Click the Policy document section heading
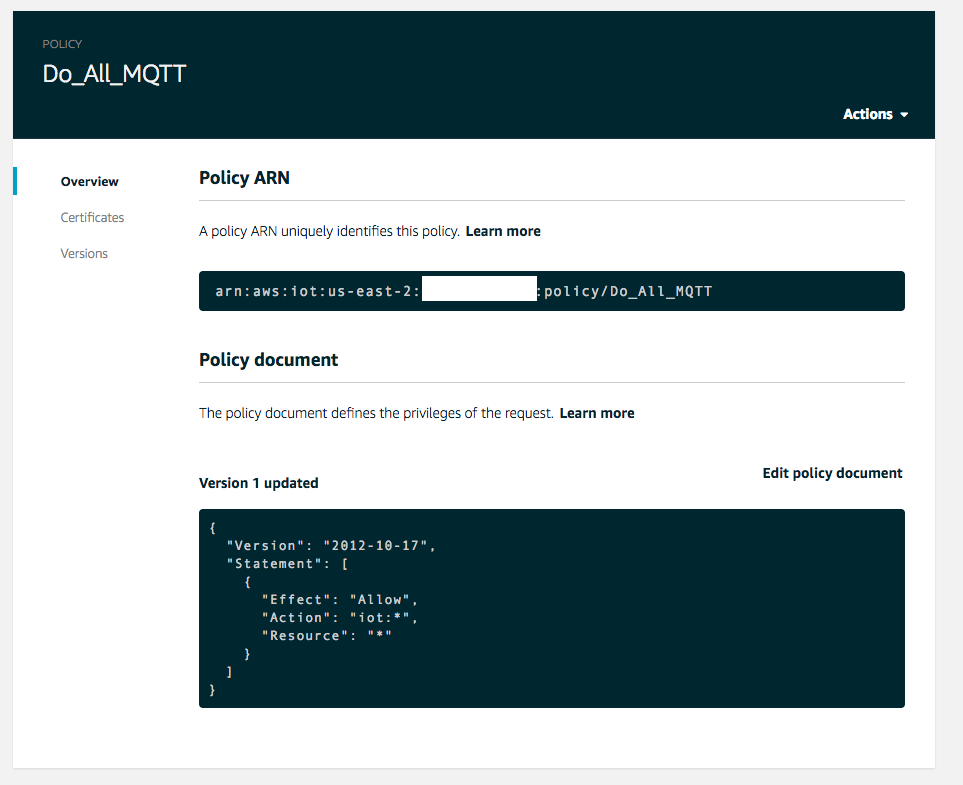 [268, 359]
